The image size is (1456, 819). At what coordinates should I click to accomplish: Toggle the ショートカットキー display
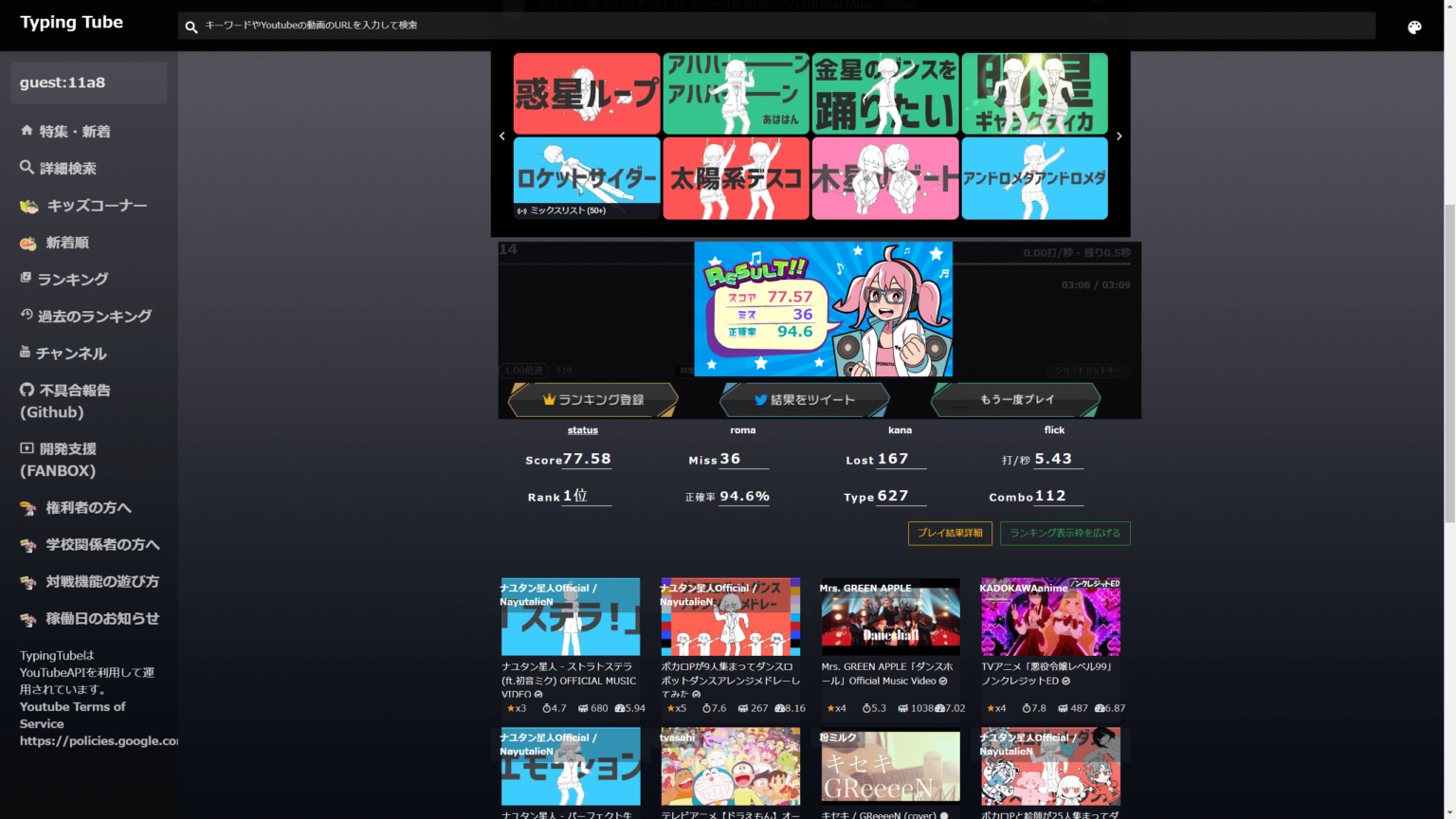1088,371
